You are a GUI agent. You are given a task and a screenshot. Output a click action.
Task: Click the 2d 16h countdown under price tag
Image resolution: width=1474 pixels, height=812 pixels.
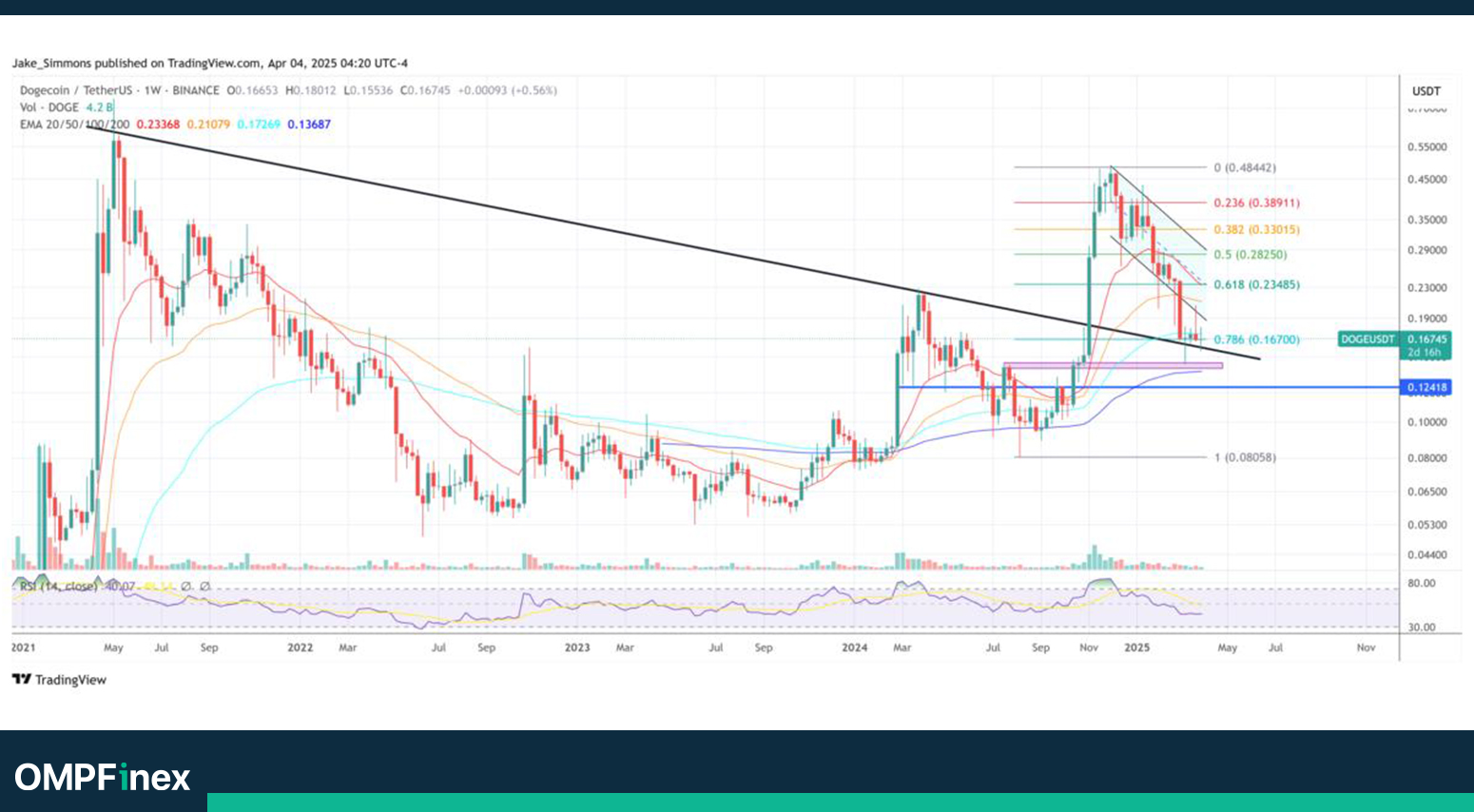pyautogui.click(x=1424, y=353)
